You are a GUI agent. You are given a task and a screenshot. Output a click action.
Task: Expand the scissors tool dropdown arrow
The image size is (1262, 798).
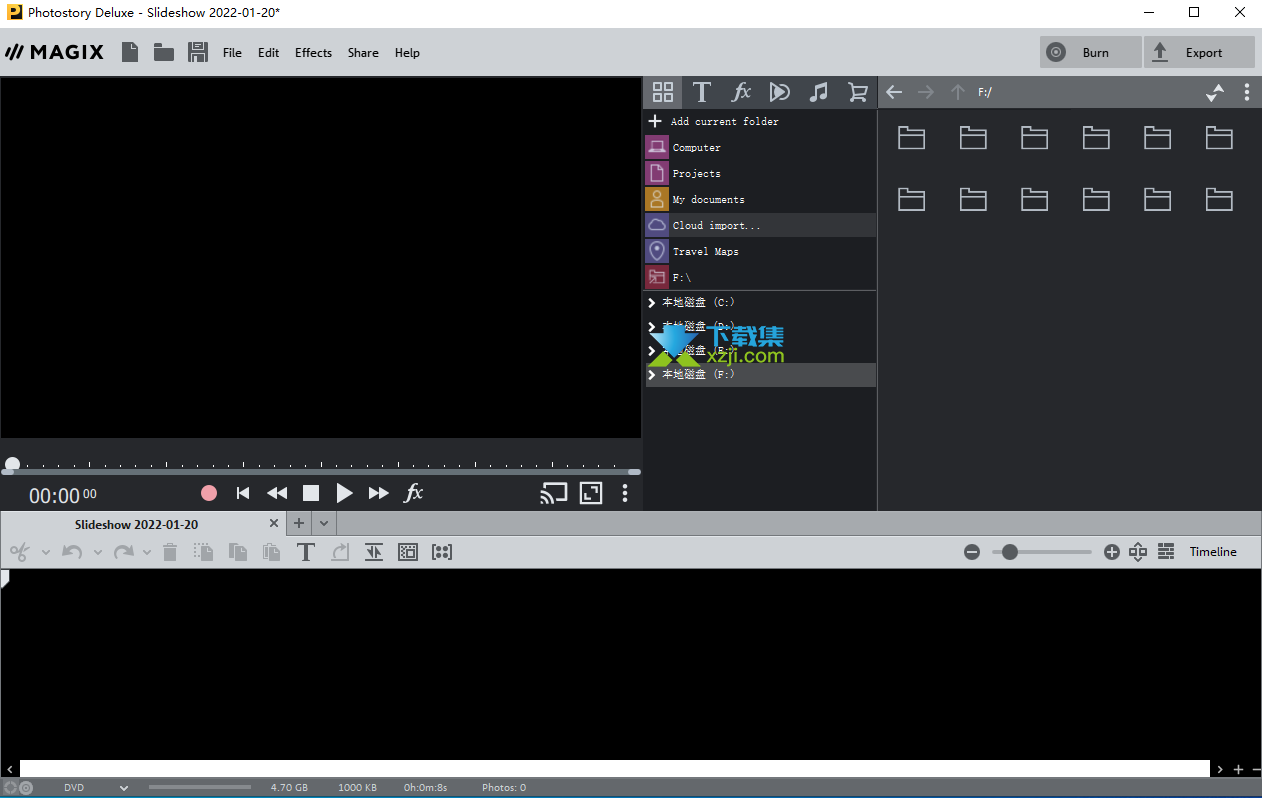[x=44, y=552]
